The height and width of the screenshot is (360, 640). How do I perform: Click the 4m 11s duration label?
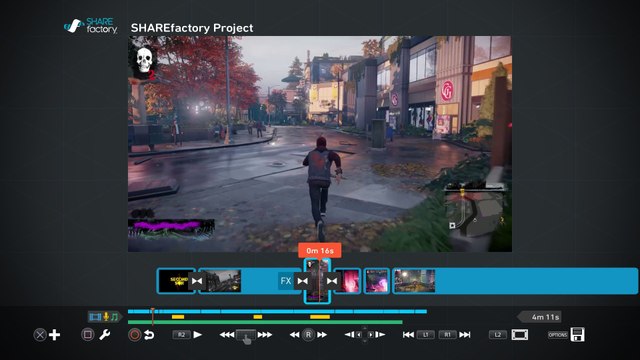click(540, 317)
